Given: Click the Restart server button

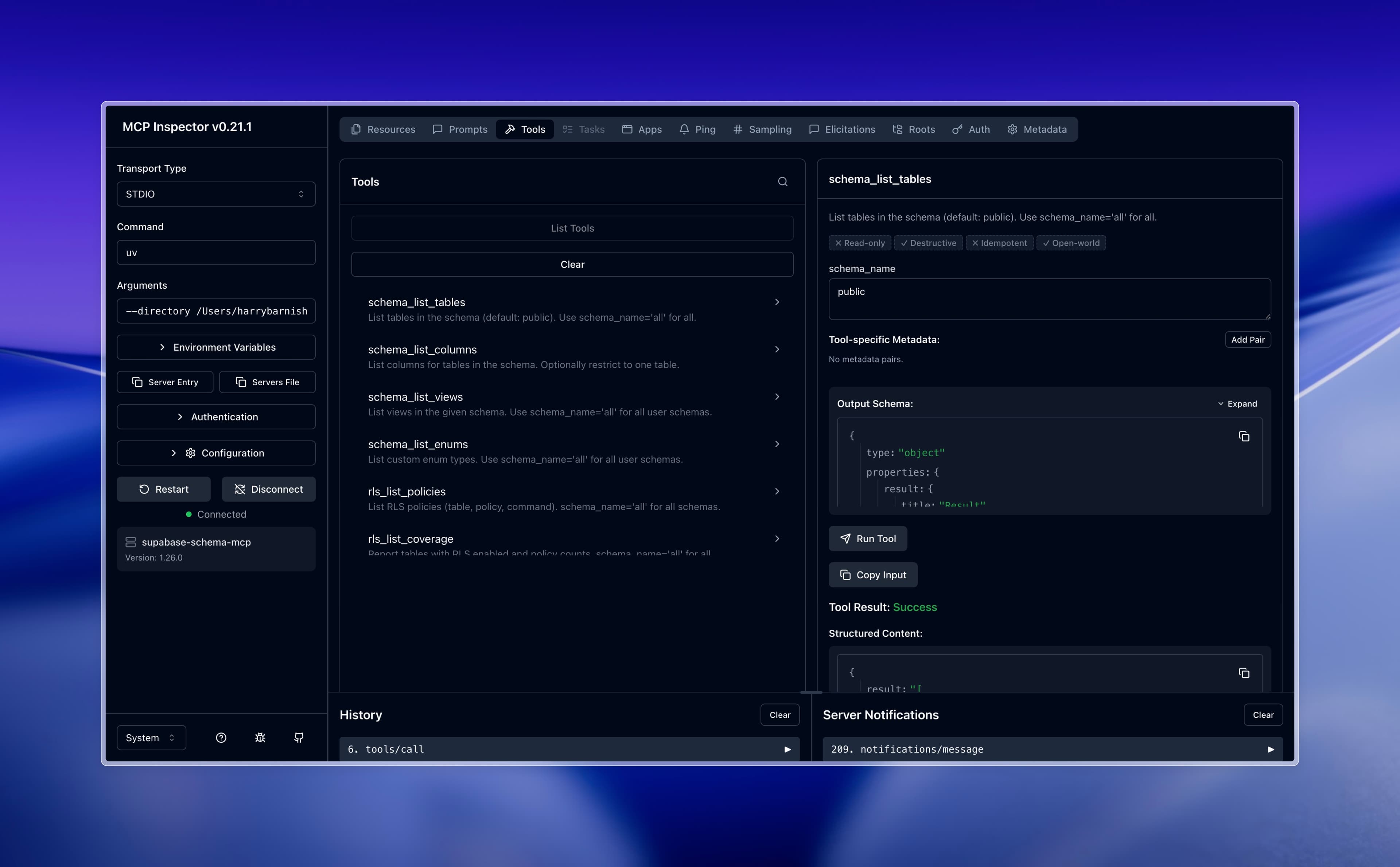Looking at the screenshot, I should [163, 489].
